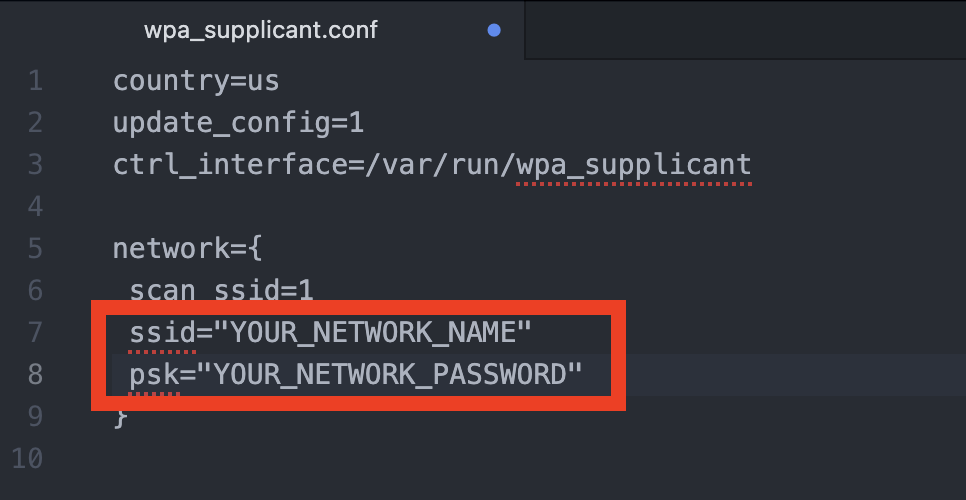Click the scan_ssid=1 text
This screenshot has width=966, height=500.
(x=221, y=291)
